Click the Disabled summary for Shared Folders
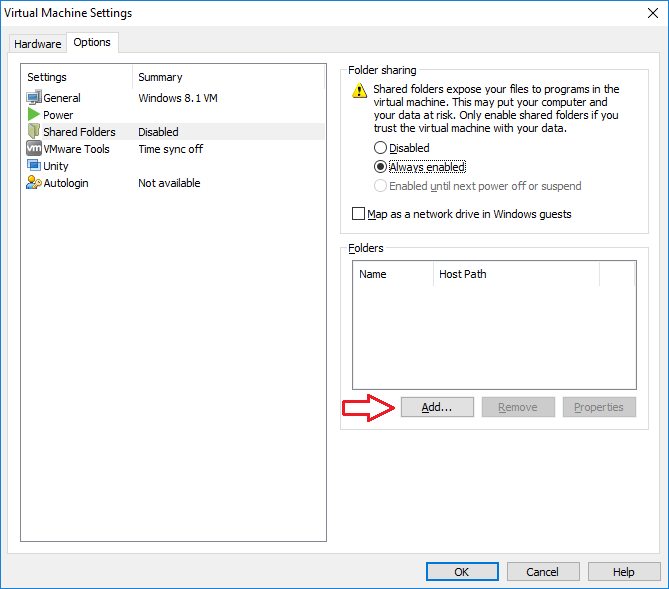The width and height of the screenshot is (669, 589). (x=158, y=132)
